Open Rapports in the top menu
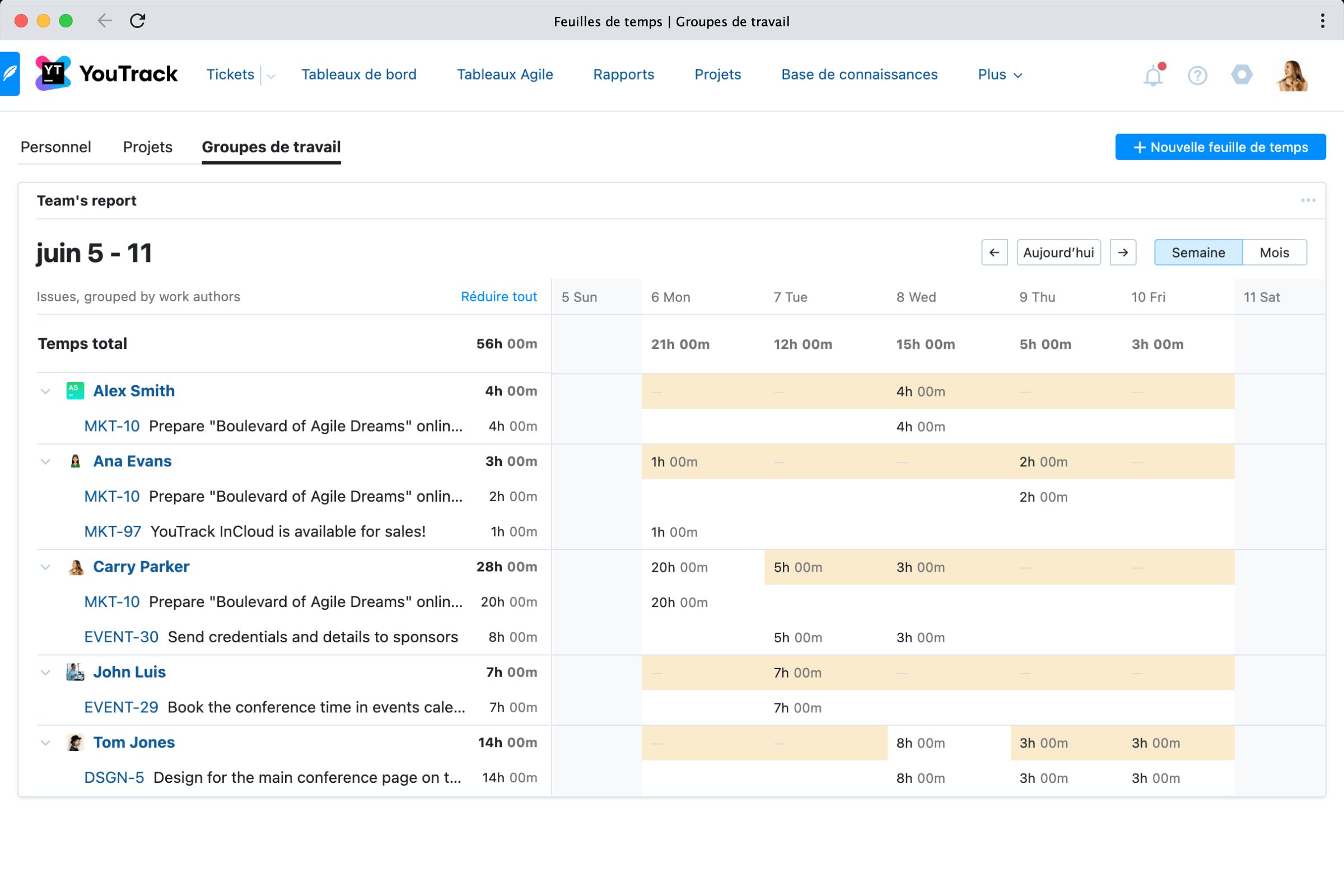This screenshot has height=896, width=1344. point(623,75)
